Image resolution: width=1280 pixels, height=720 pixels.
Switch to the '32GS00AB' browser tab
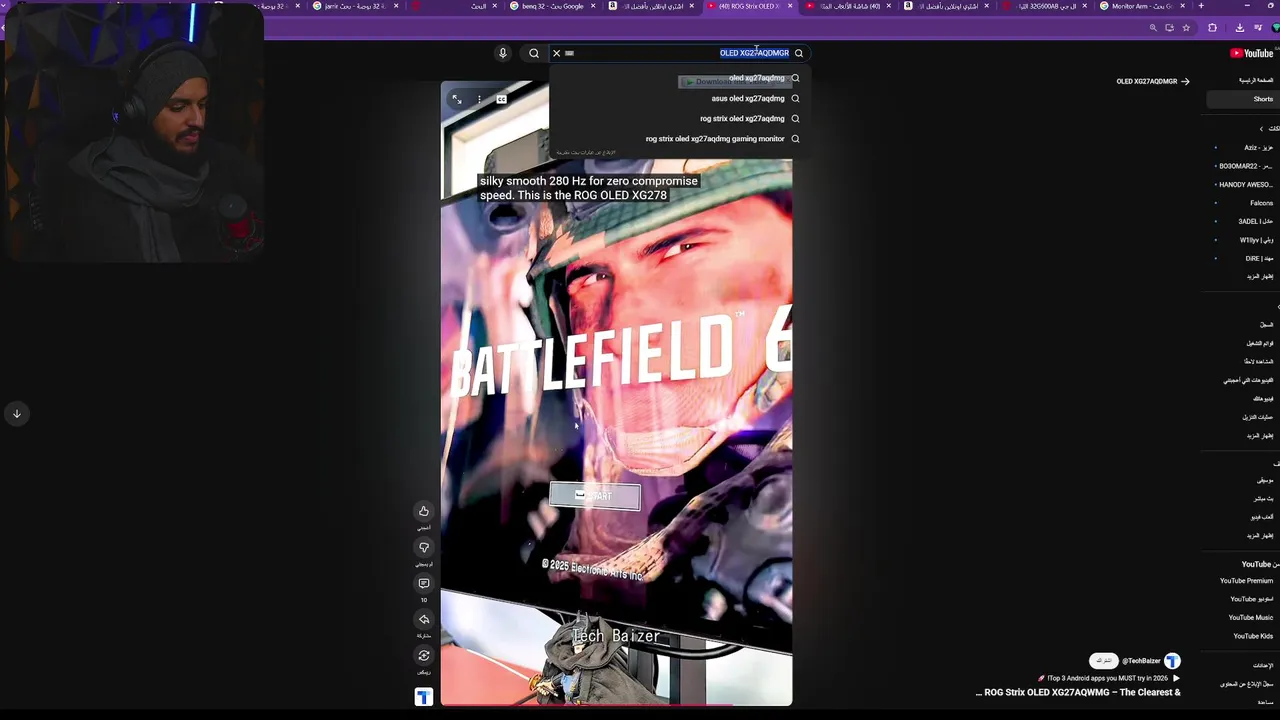coord(1044,6)
